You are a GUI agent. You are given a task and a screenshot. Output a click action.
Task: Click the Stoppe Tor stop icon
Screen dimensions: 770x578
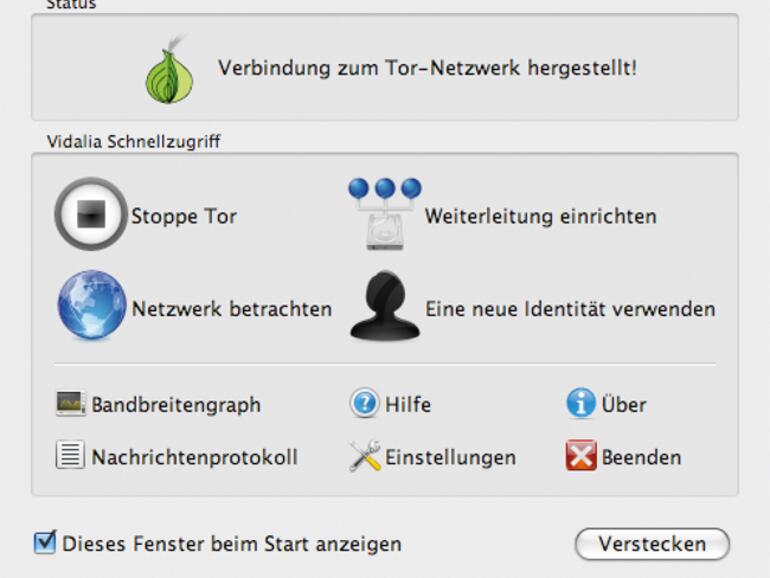[91, 214]
